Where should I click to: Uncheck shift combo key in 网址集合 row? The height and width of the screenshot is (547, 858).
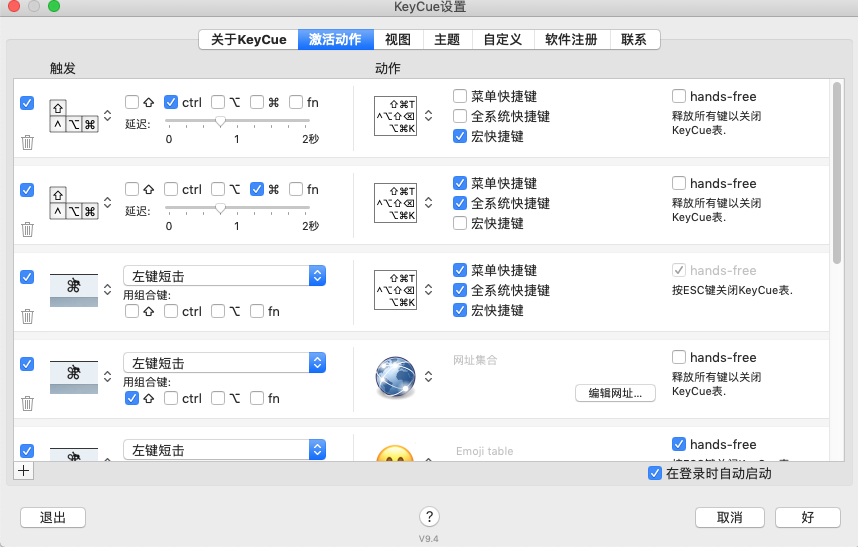[x=132, y=398]
